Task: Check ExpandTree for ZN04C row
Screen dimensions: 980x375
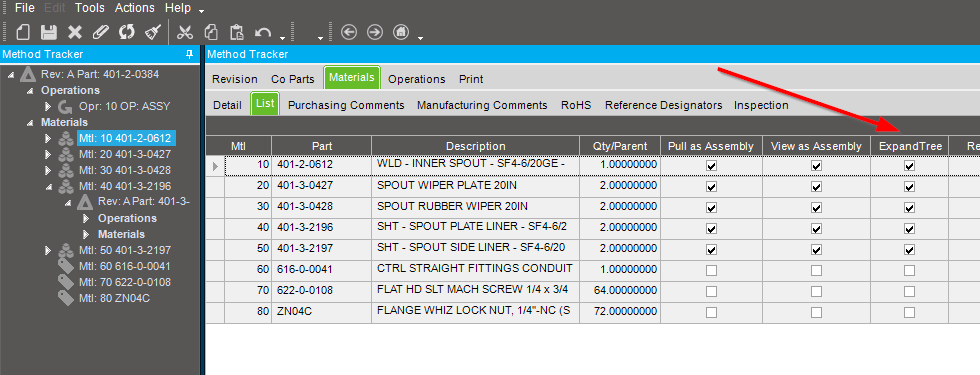Action: [x=909, y=312]
